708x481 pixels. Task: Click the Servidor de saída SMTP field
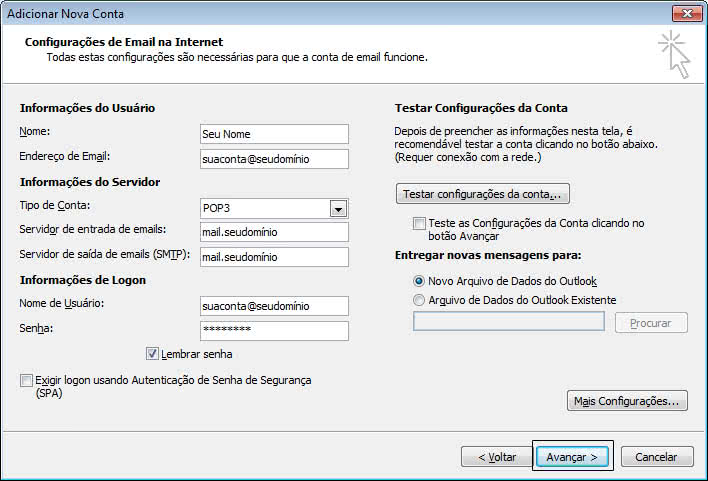(274, 257)
